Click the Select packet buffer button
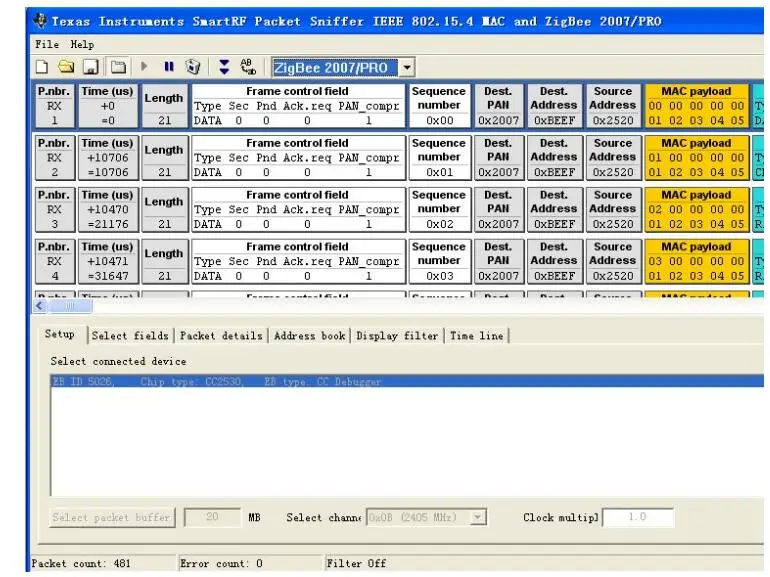 (x=112, y=517)
